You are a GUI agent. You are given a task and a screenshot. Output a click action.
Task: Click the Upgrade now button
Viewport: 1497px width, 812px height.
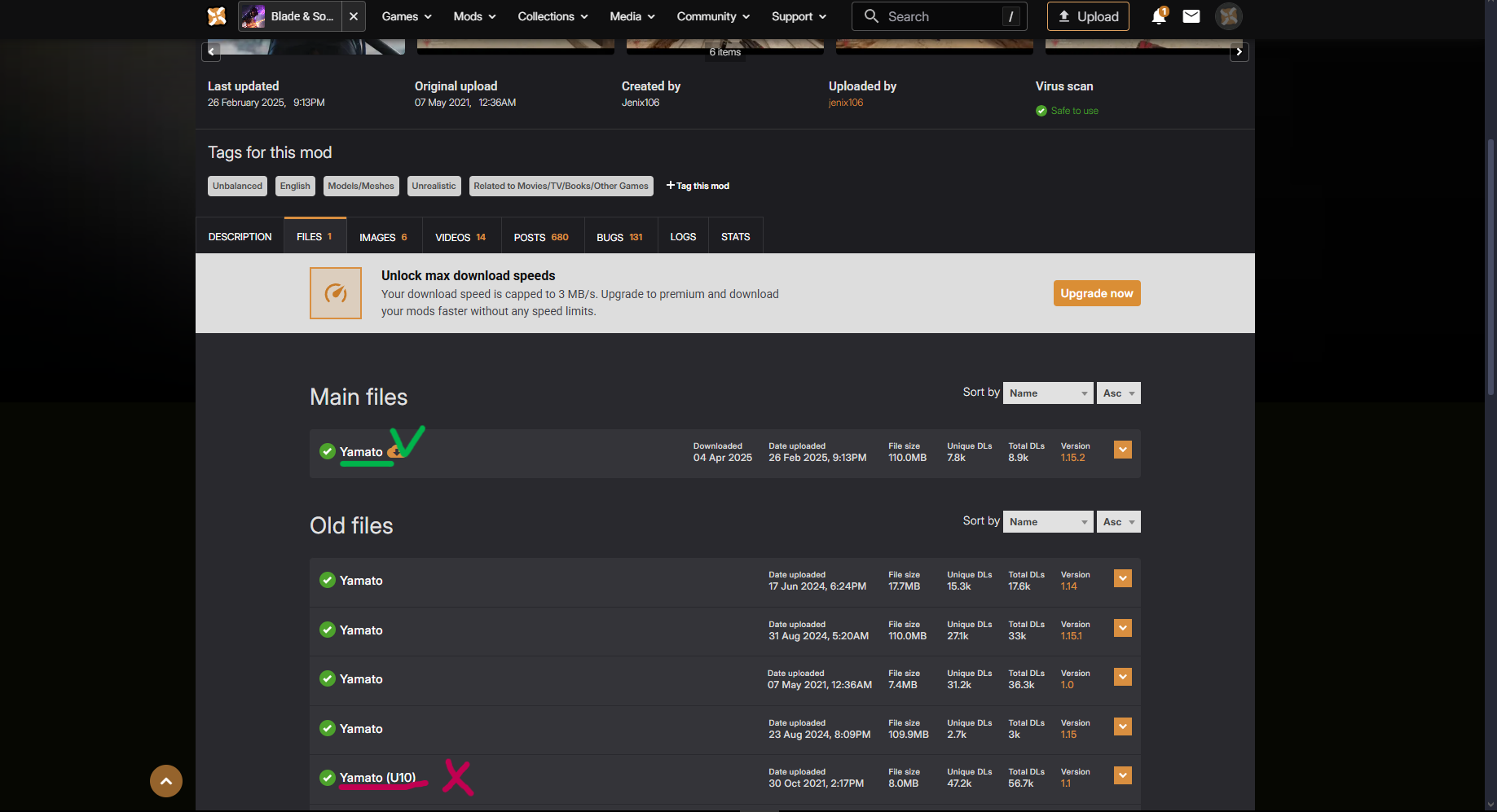[1097, 293]
